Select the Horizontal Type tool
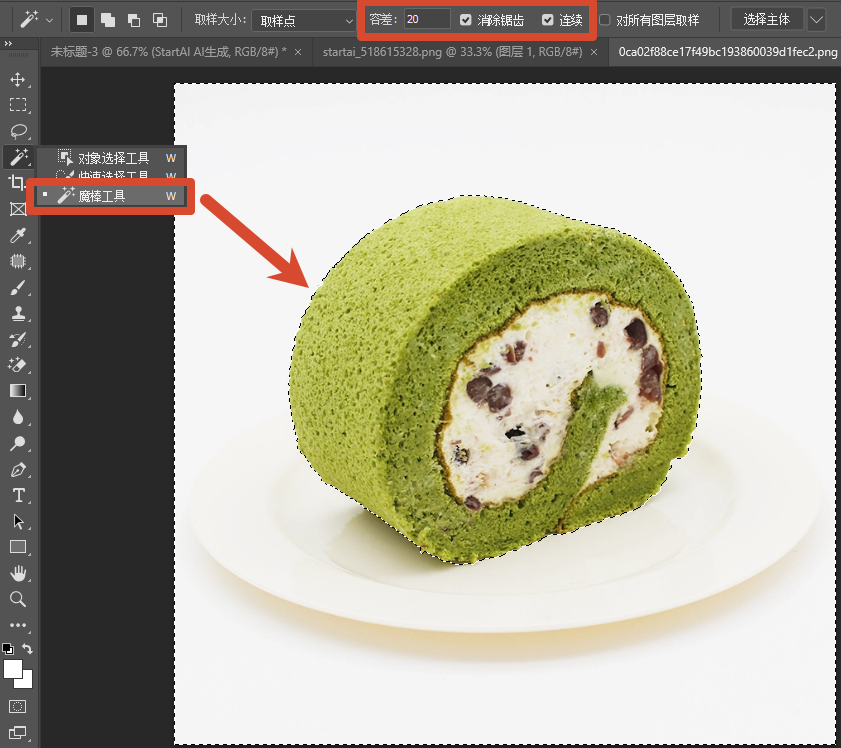The image size is (841, 748). (18, 495)
